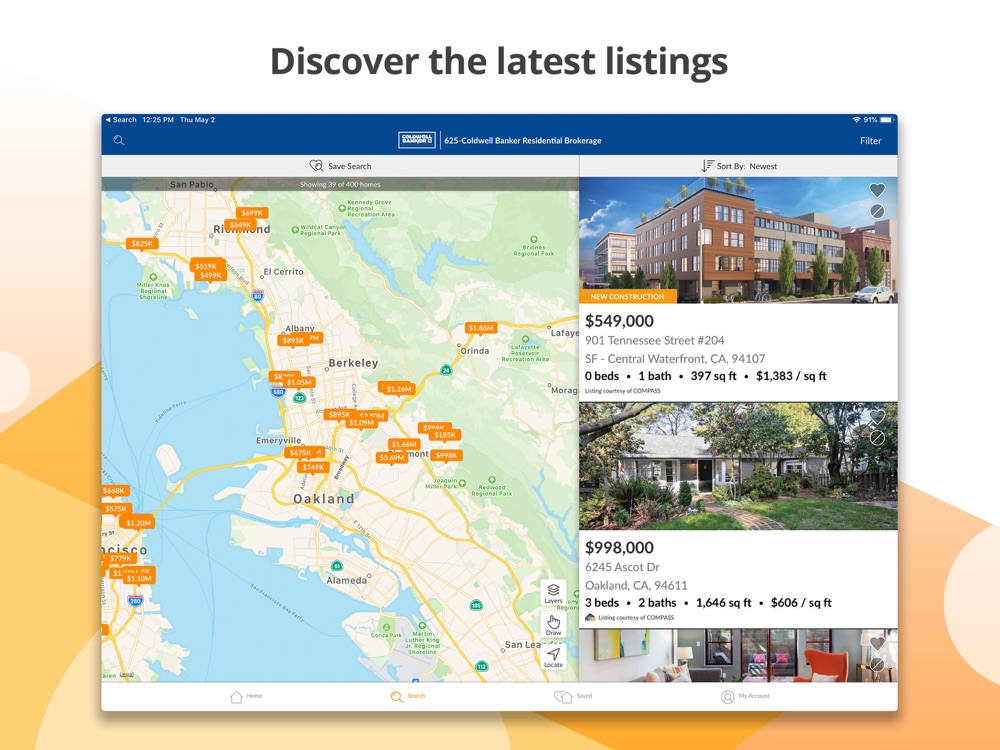Hide the 901 Tennessee Street listing
This screenshot has height=750, width=1000.
pos(877,211)
